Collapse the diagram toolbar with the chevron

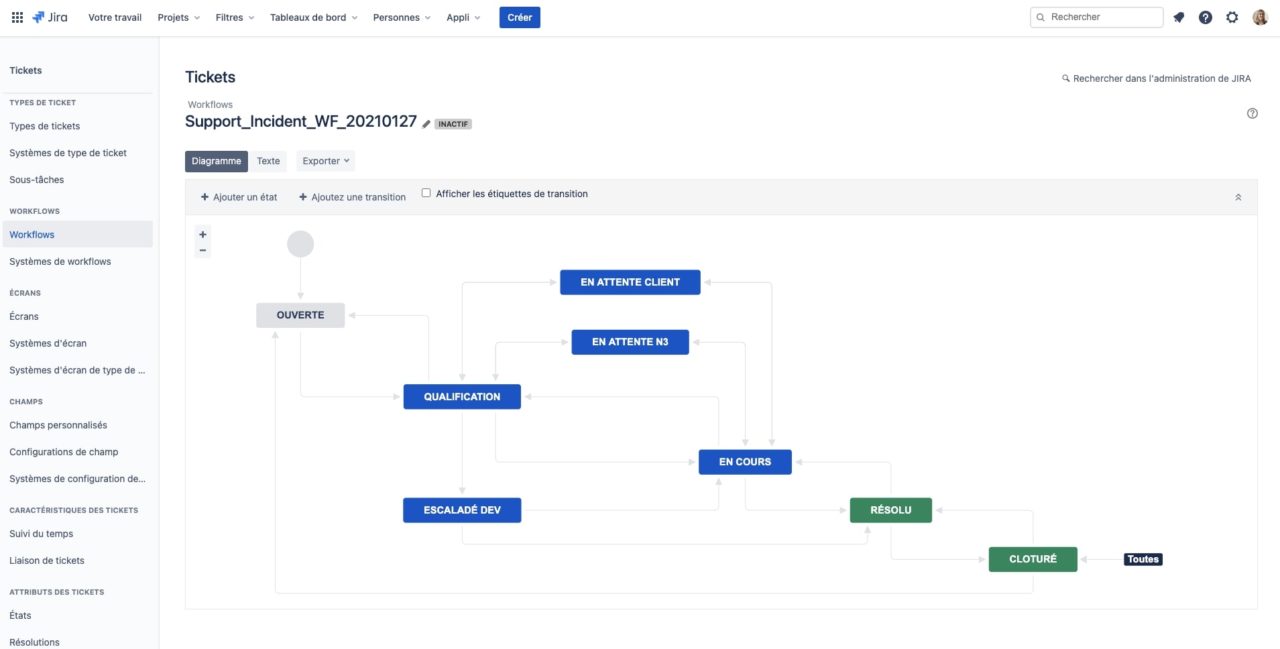point(1237,197)
